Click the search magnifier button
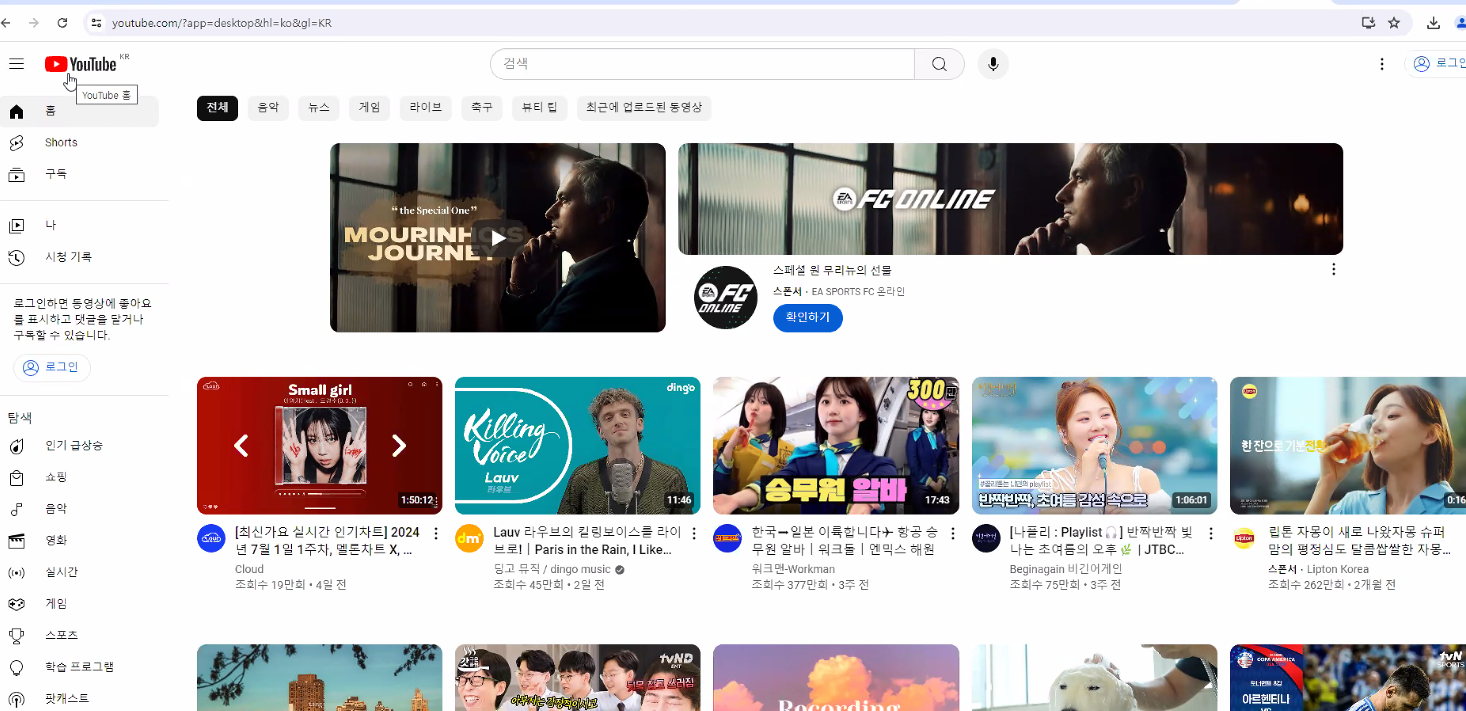 [939, 64]
